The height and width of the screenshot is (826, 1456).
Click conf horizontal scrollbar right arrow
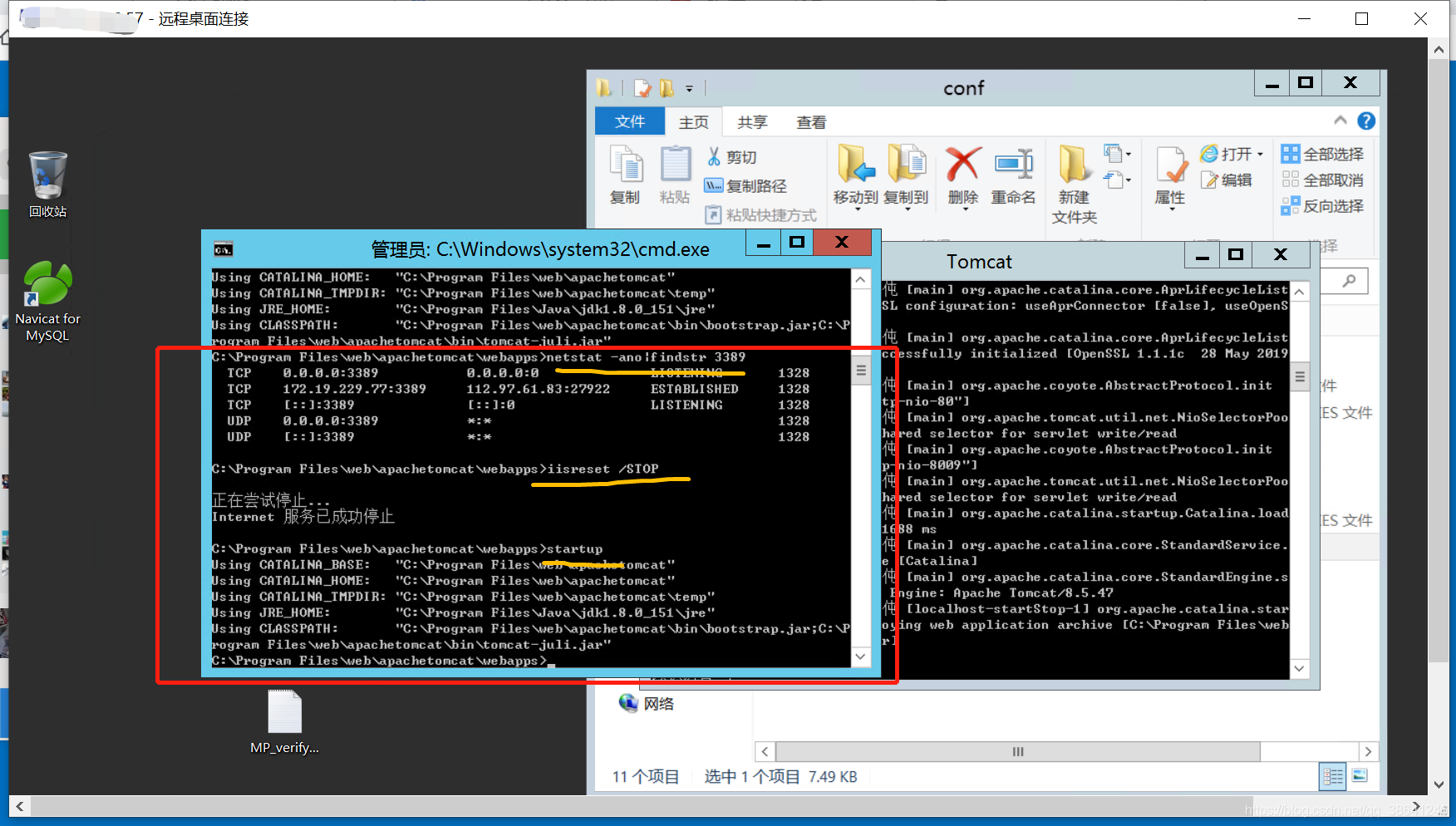pos(1368,751)
